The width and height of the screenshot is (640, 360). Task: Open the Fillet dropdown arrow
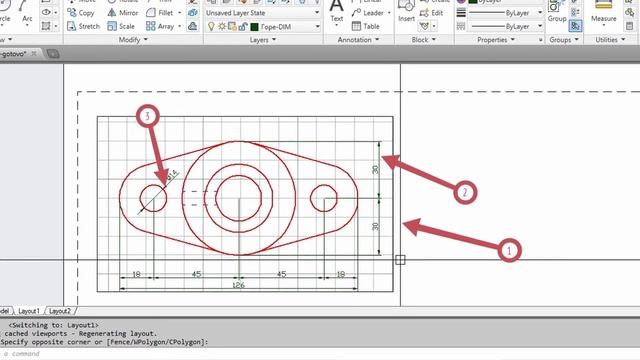[x=179, y=13]
